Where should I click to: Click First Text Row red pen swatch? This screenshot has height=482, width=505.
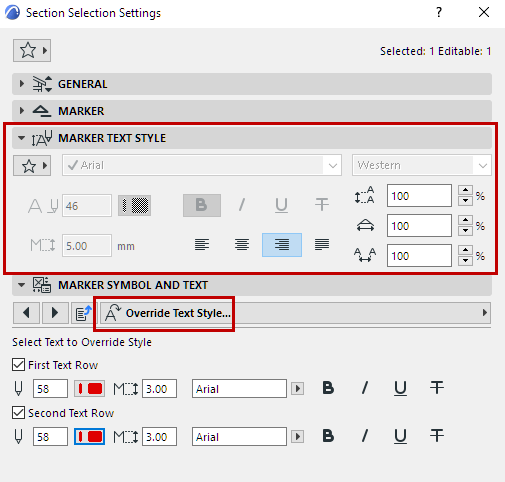(x=89, y=389)
